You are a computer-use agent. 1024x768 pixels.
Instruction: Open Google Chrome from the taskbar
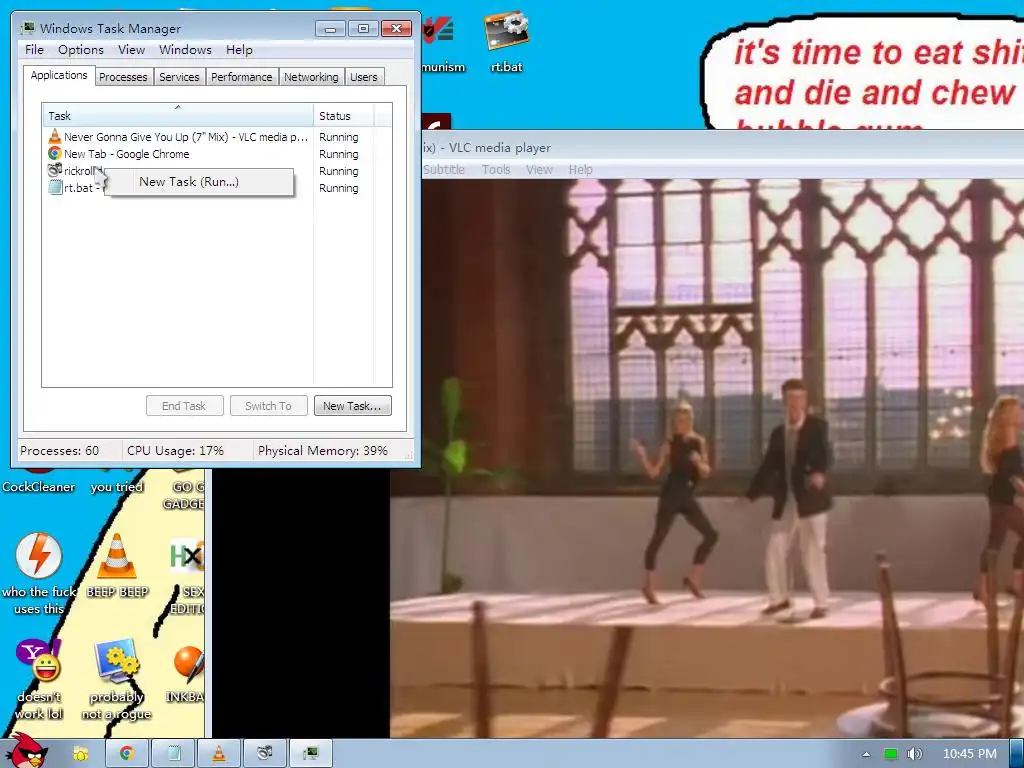(127, 754)
